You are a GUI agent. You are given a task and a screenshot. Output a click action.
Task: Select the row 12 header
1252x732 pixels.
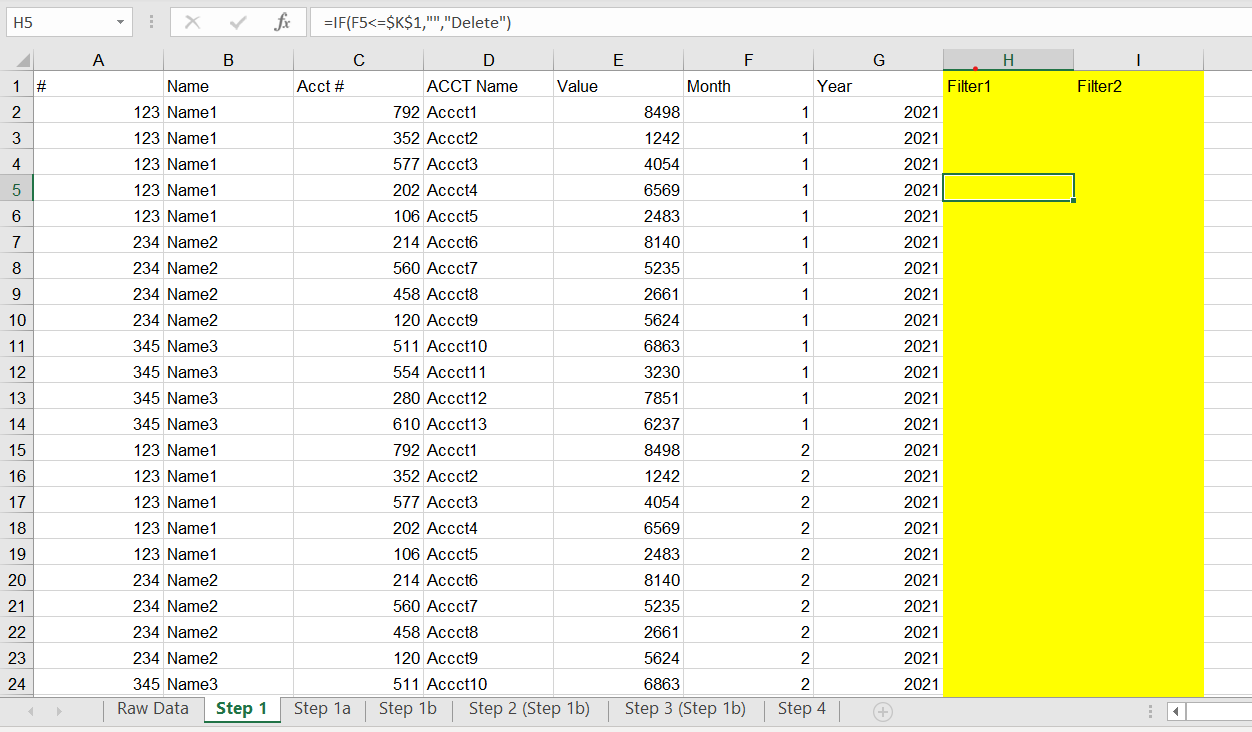coord(16,372)
